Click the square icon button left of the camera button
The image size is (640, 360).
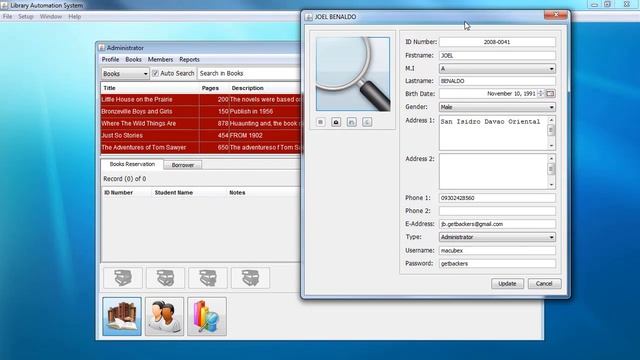(x=321, y=122)
